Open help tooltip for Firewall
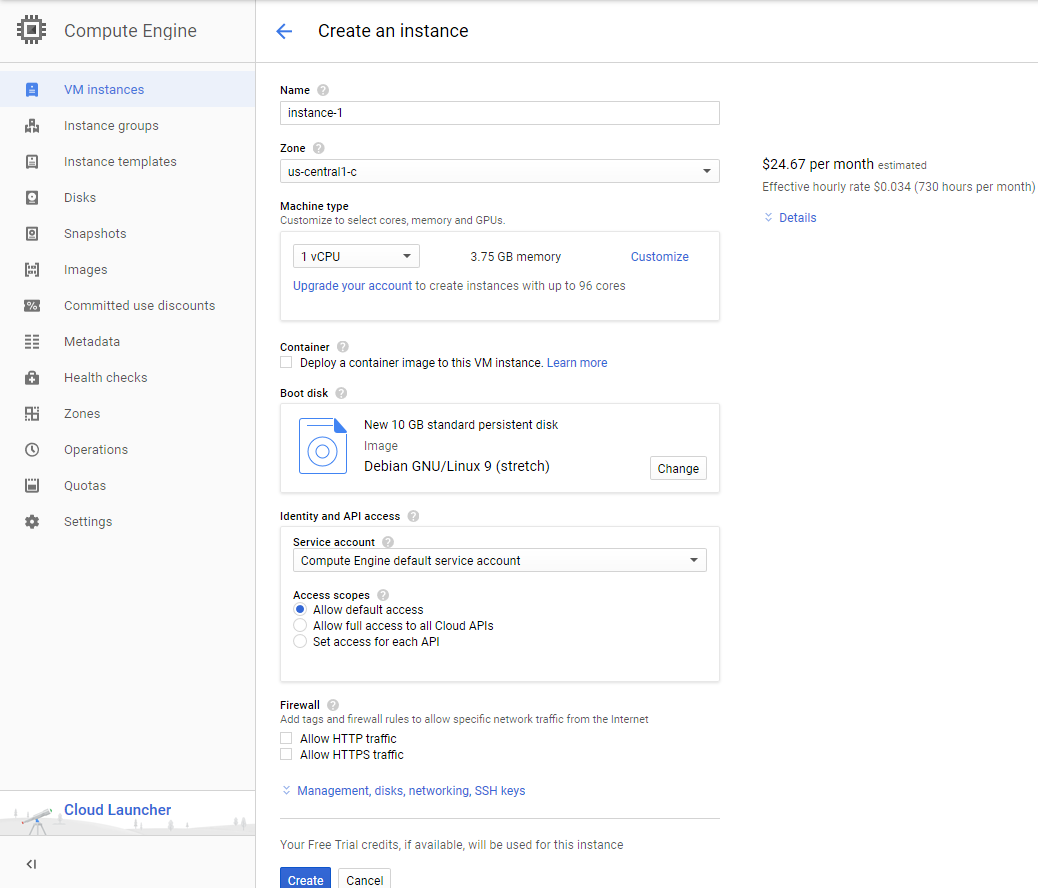 coord(333,705)
